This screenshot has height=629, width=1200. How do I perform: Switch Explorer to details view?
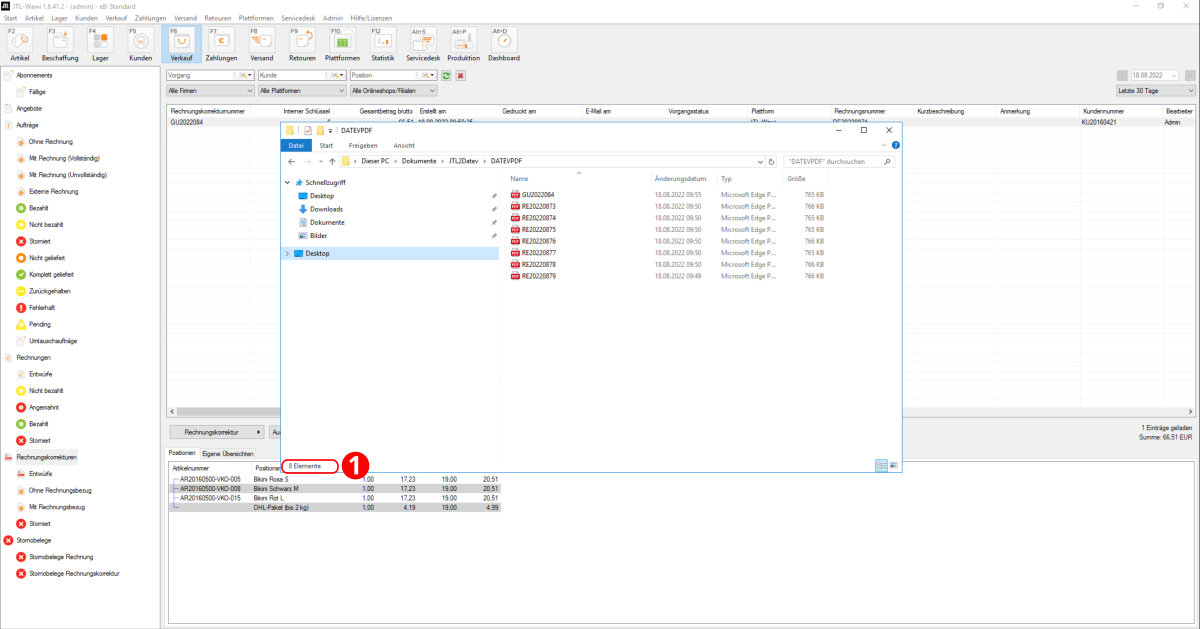[x=880, y=465]
